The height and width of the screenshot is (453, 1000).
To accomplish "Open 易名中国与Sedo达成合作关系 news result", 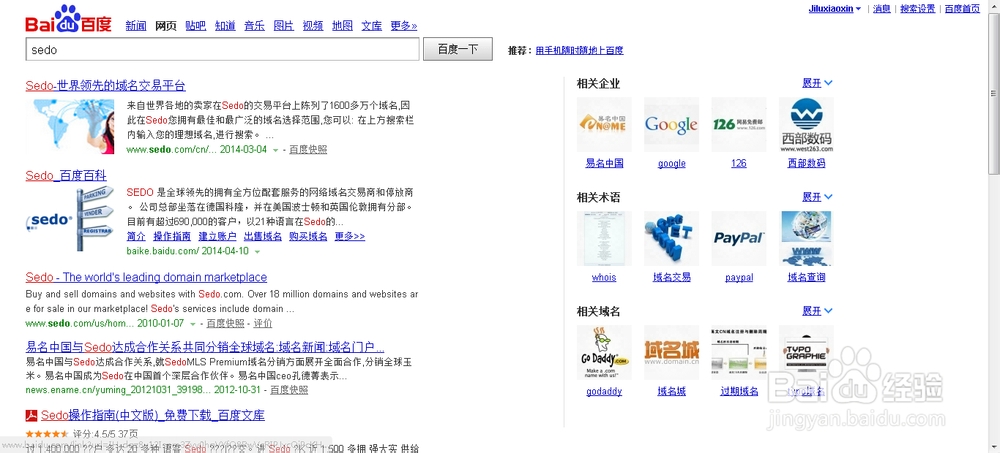I will click(x=205, y=348).
